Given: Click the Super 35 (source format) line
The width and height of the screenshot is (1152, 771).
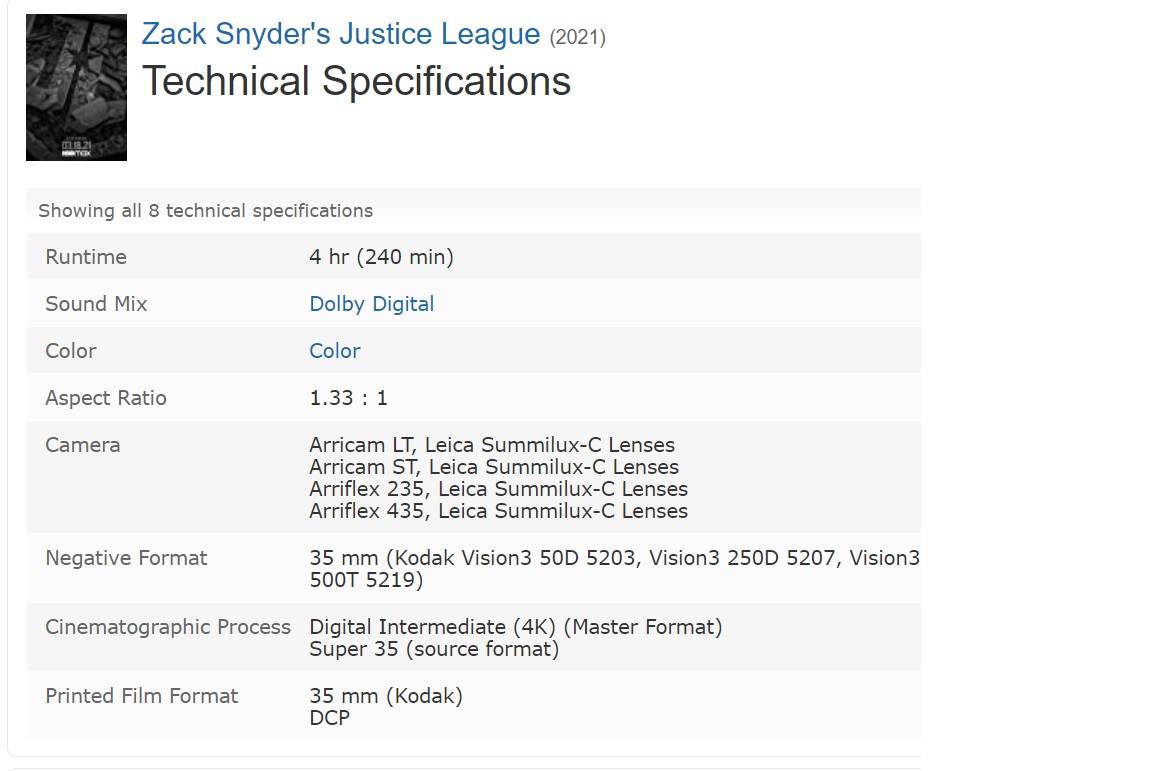Looking at the screenshot, I should 434,649.
